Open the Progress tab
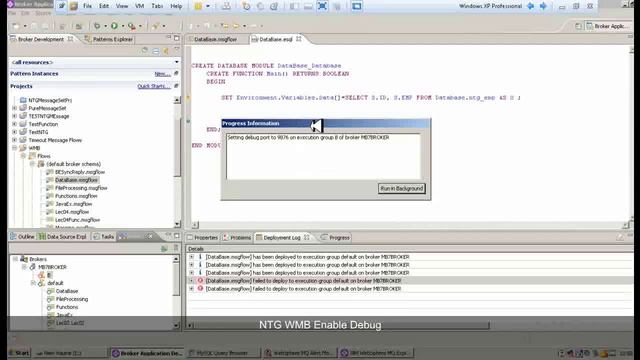 click(x=336, y=237)
